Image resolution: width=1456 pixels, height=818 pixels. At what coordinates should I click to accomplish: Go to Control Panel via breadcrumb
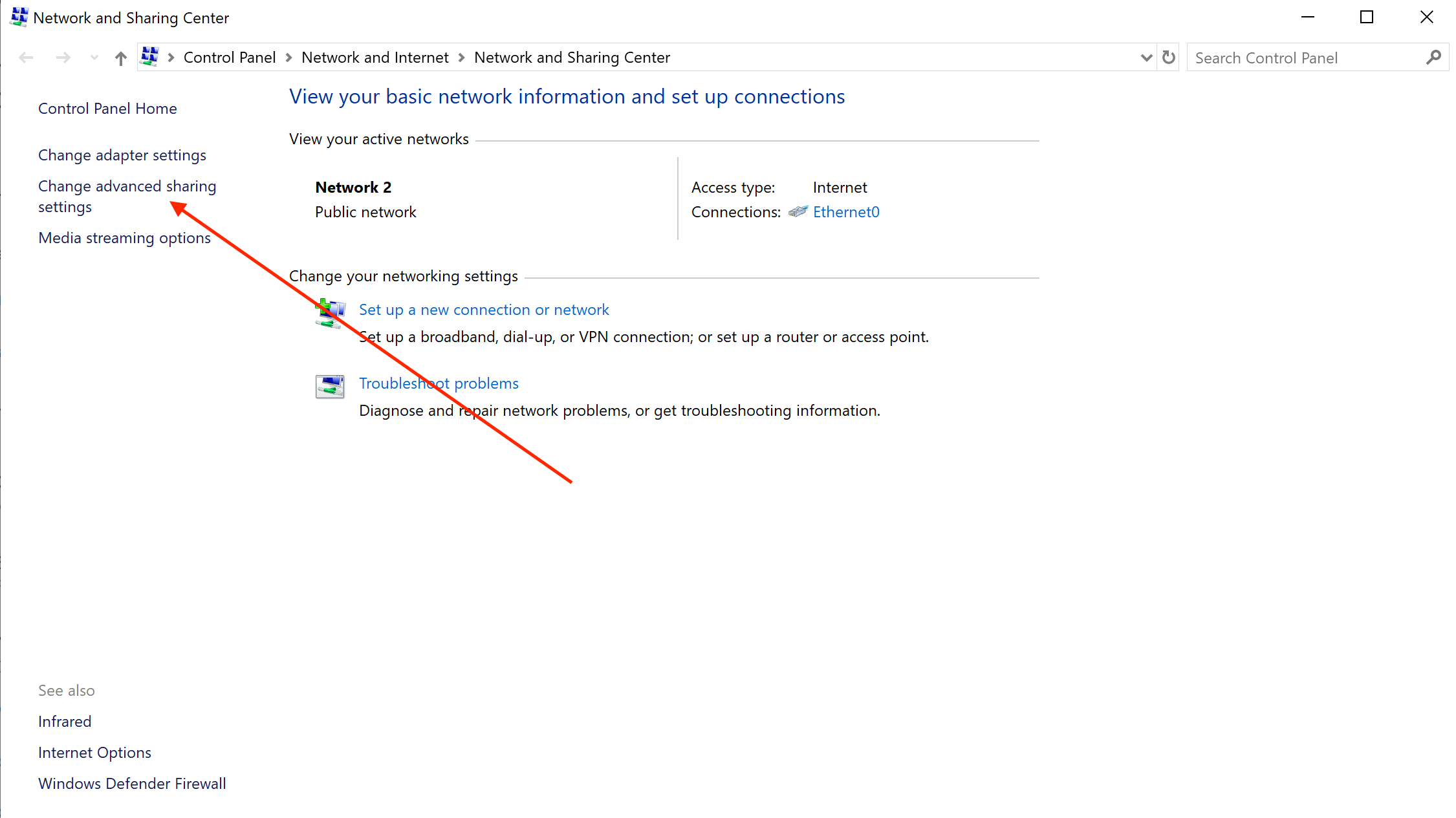230,57
